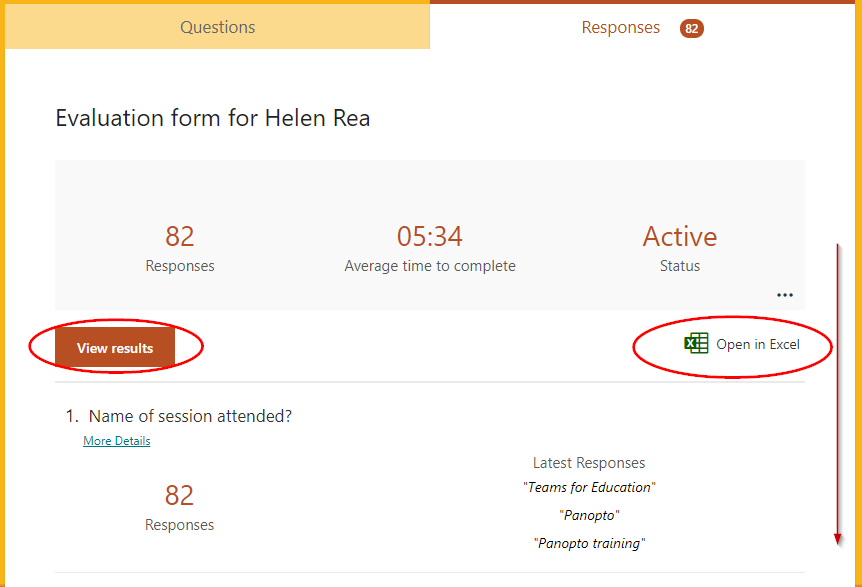Click the Name of session attended question heading

190,416
